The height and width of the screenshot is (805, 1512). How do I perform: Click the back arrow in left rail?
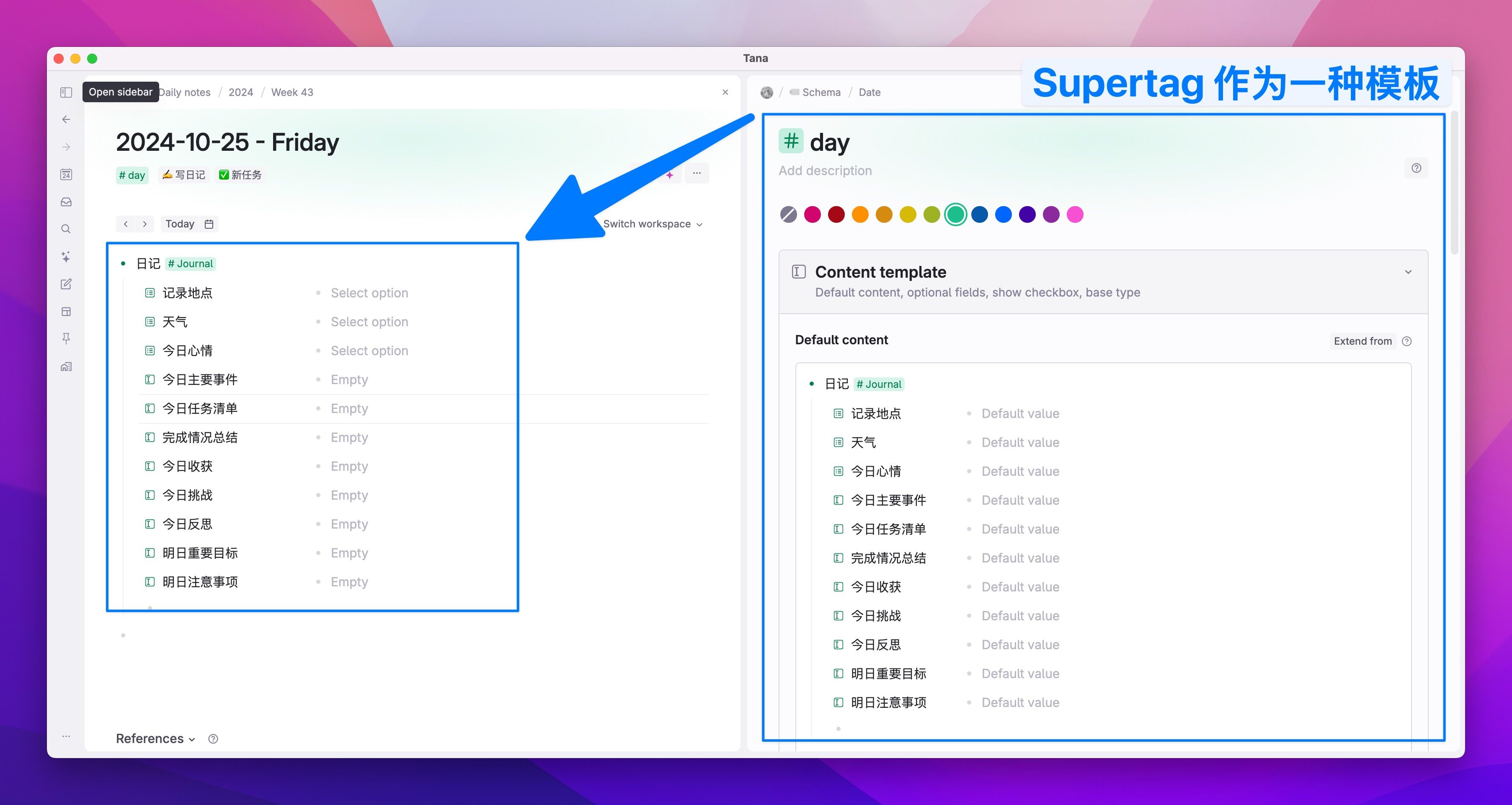tap(66, 120)
